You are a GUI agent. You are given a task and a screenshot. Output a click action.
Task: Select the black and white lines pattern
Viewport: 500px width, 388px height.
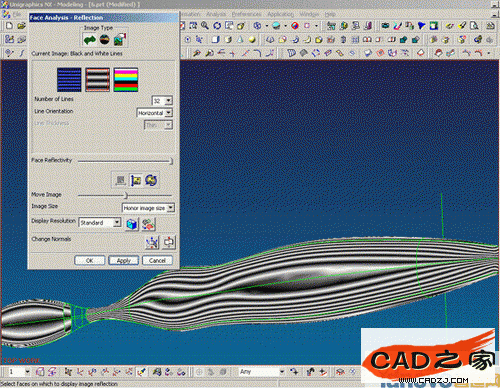tap(97, 80)
